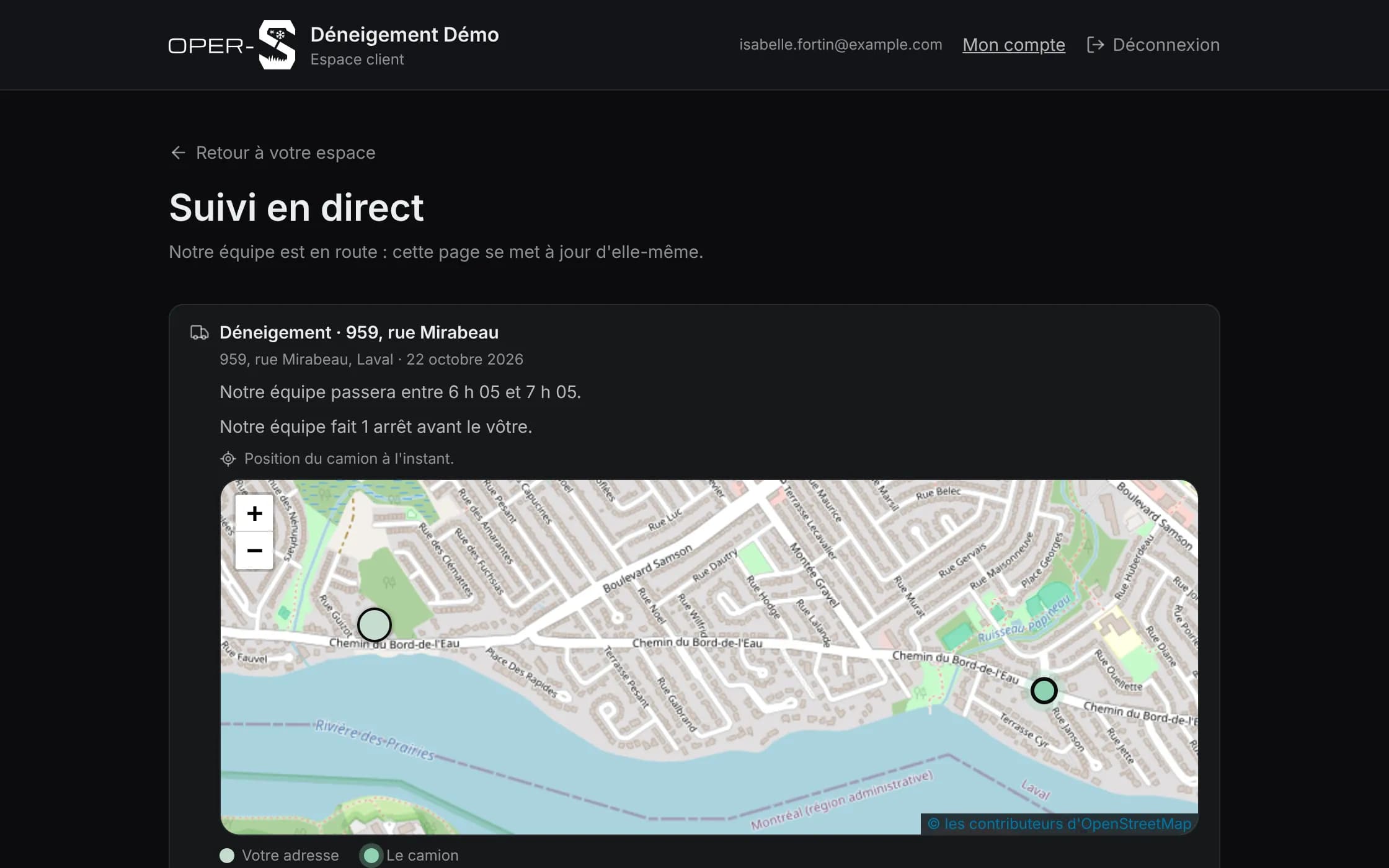The height and width of the screenshot is (868, 1389).
Task: Click the truck icon beside Déneigement heading
Action: (x=199, y=332)
